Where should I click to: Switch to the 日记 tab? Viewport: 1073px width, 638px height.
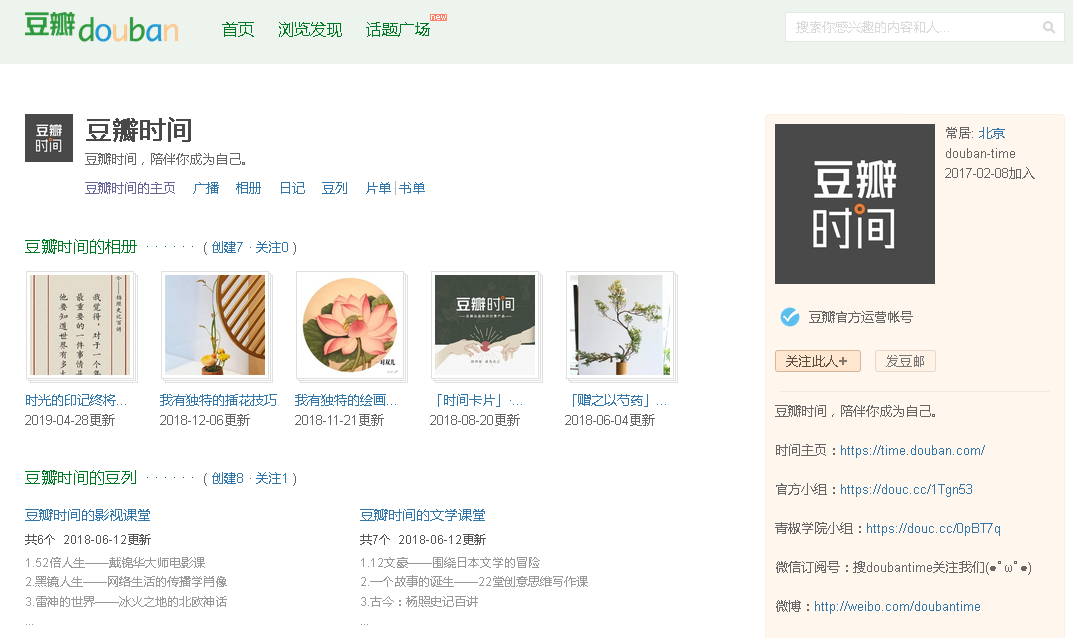coord(292,188)
